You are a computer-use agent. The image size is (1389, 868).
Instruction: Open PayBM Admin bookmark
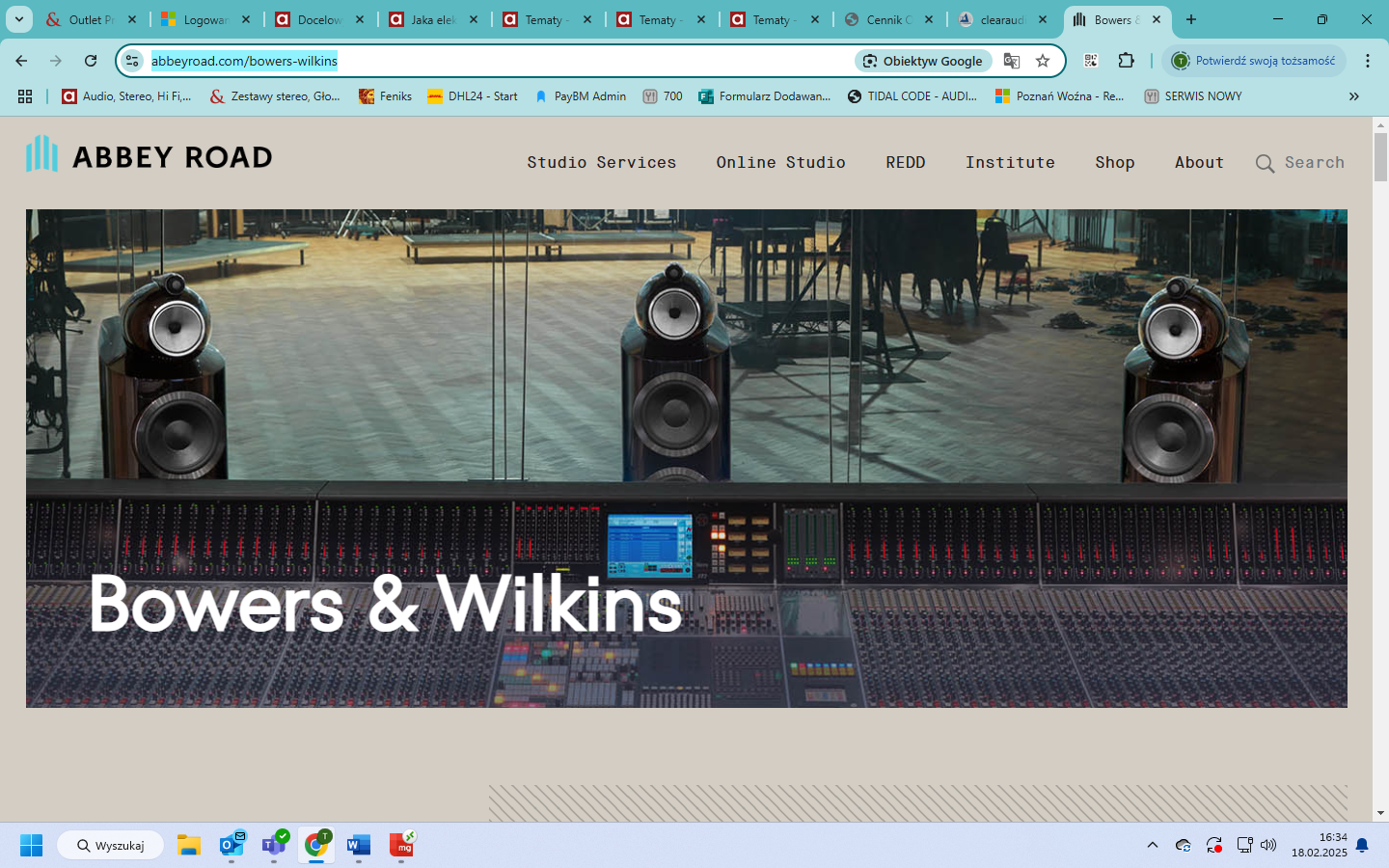point(580,96)
